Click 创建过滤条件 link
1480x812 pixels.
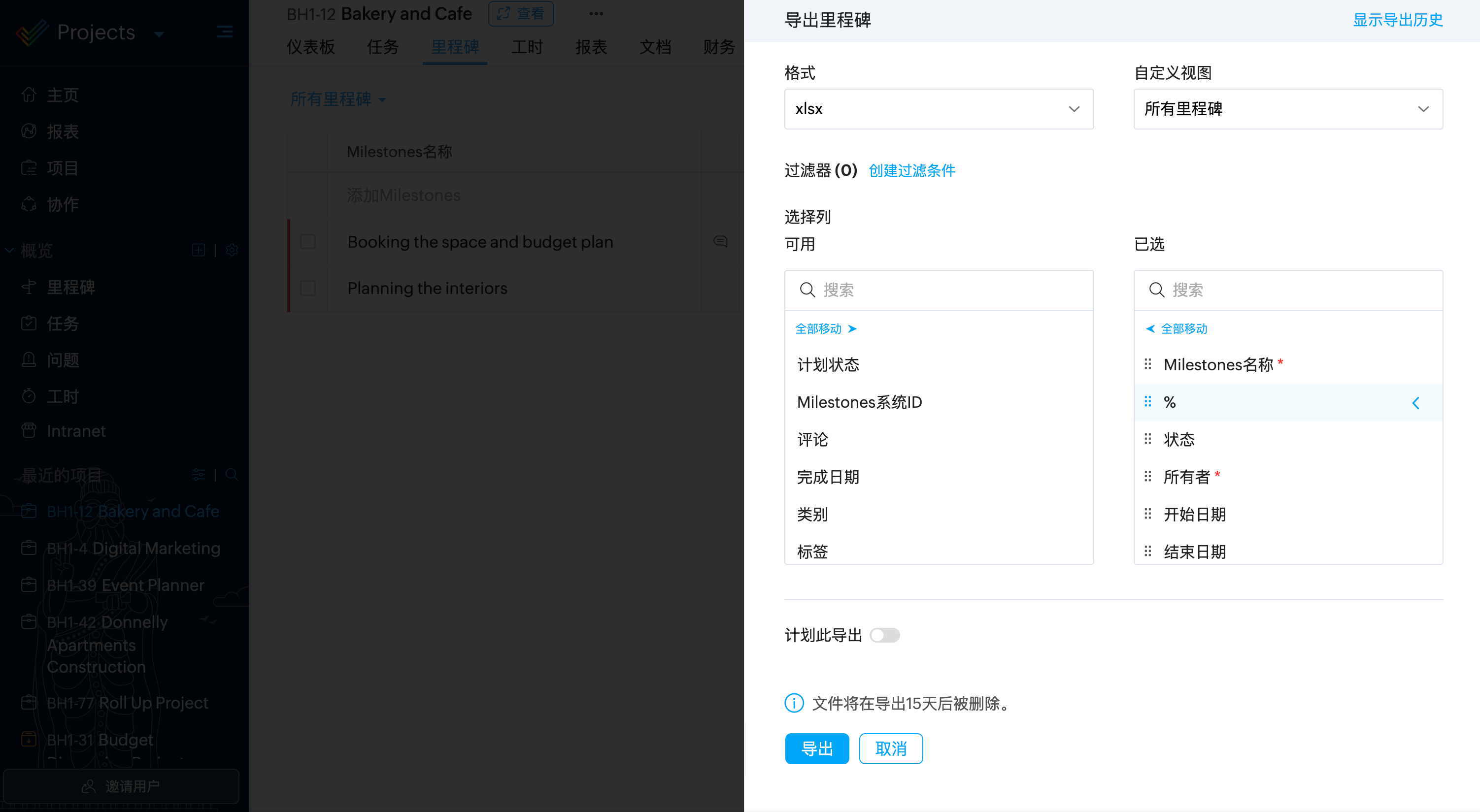(912, 170)
